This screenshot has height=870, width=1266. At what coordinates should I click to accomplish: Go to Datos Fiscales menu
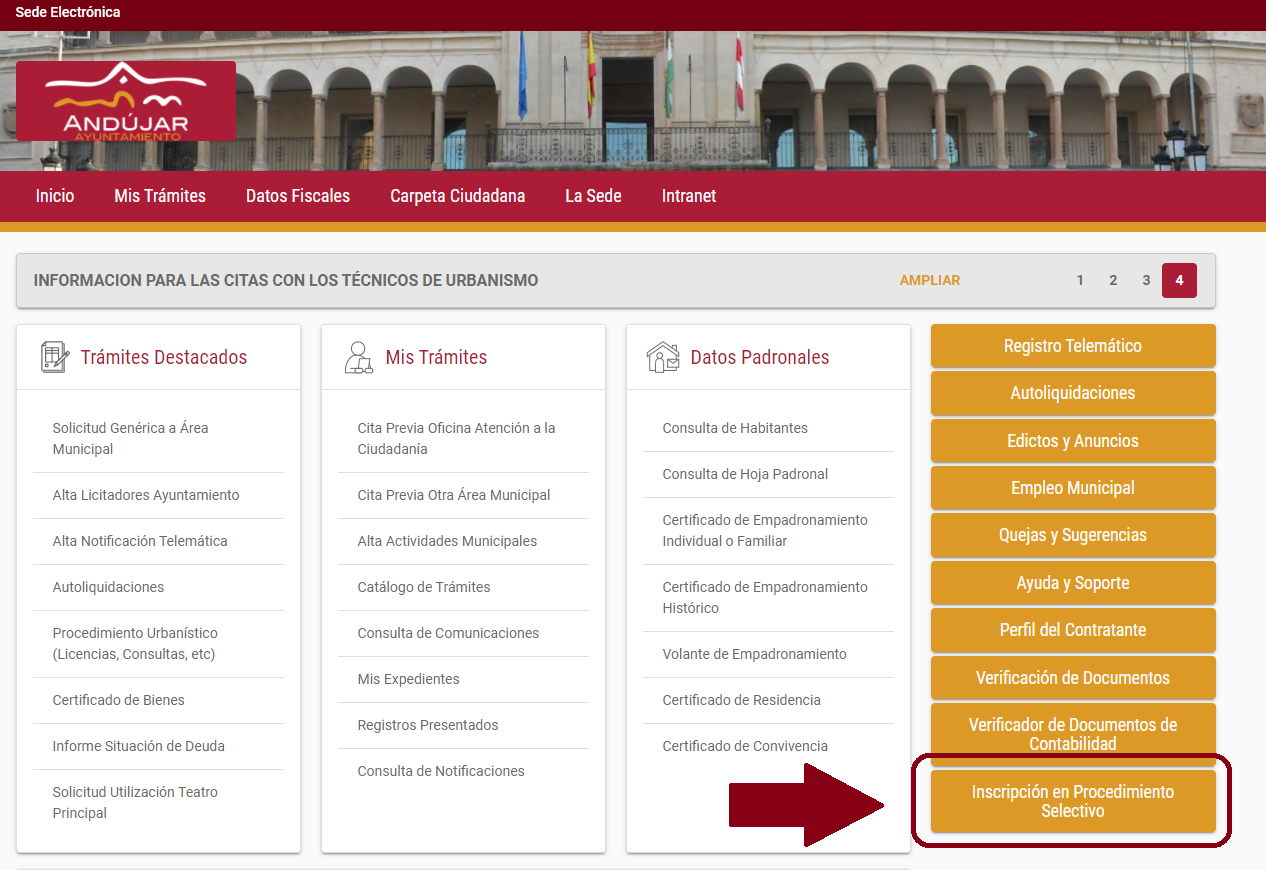pos(298,196)
